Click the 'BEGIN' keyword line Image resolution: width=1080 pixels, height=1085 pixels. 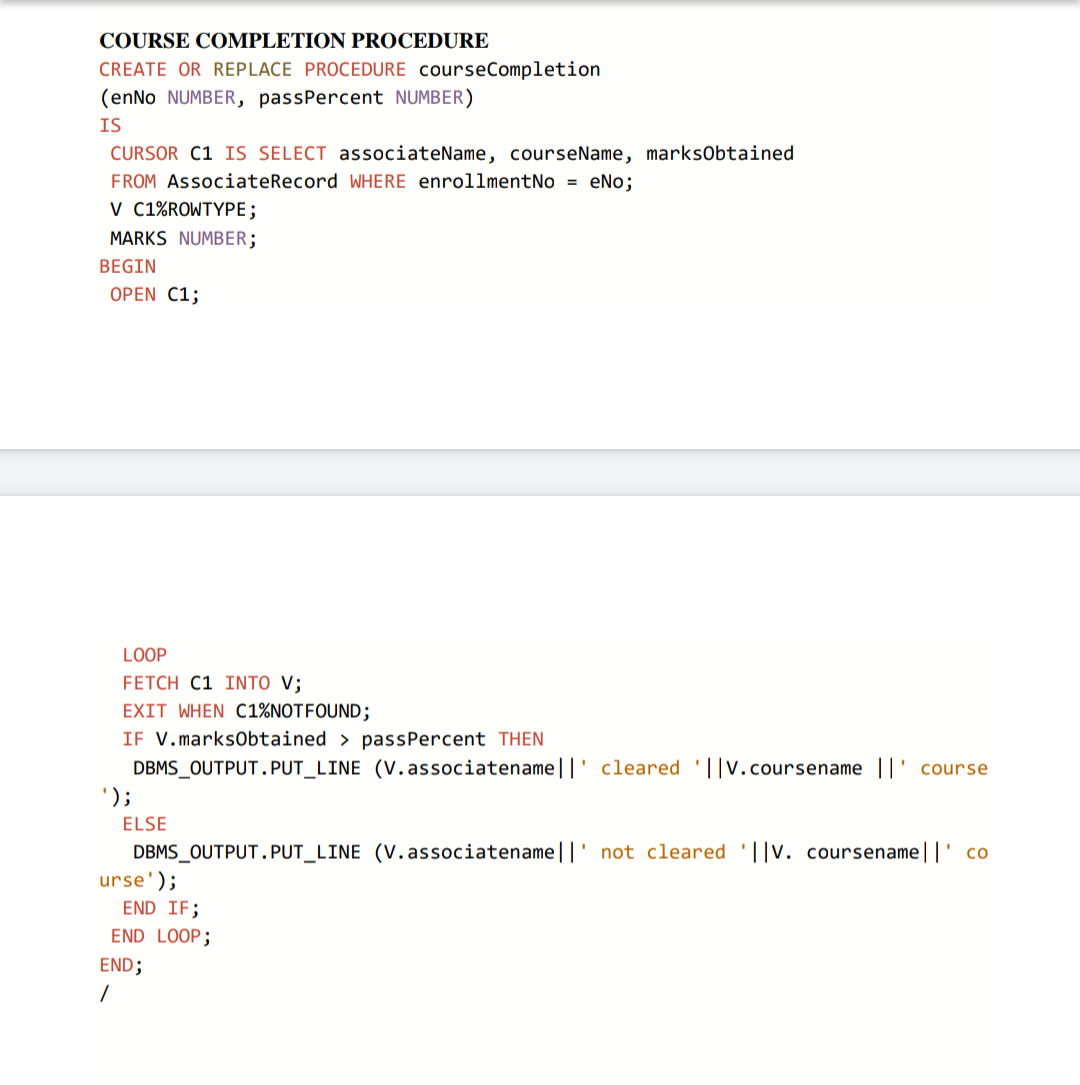coord(127,266)
